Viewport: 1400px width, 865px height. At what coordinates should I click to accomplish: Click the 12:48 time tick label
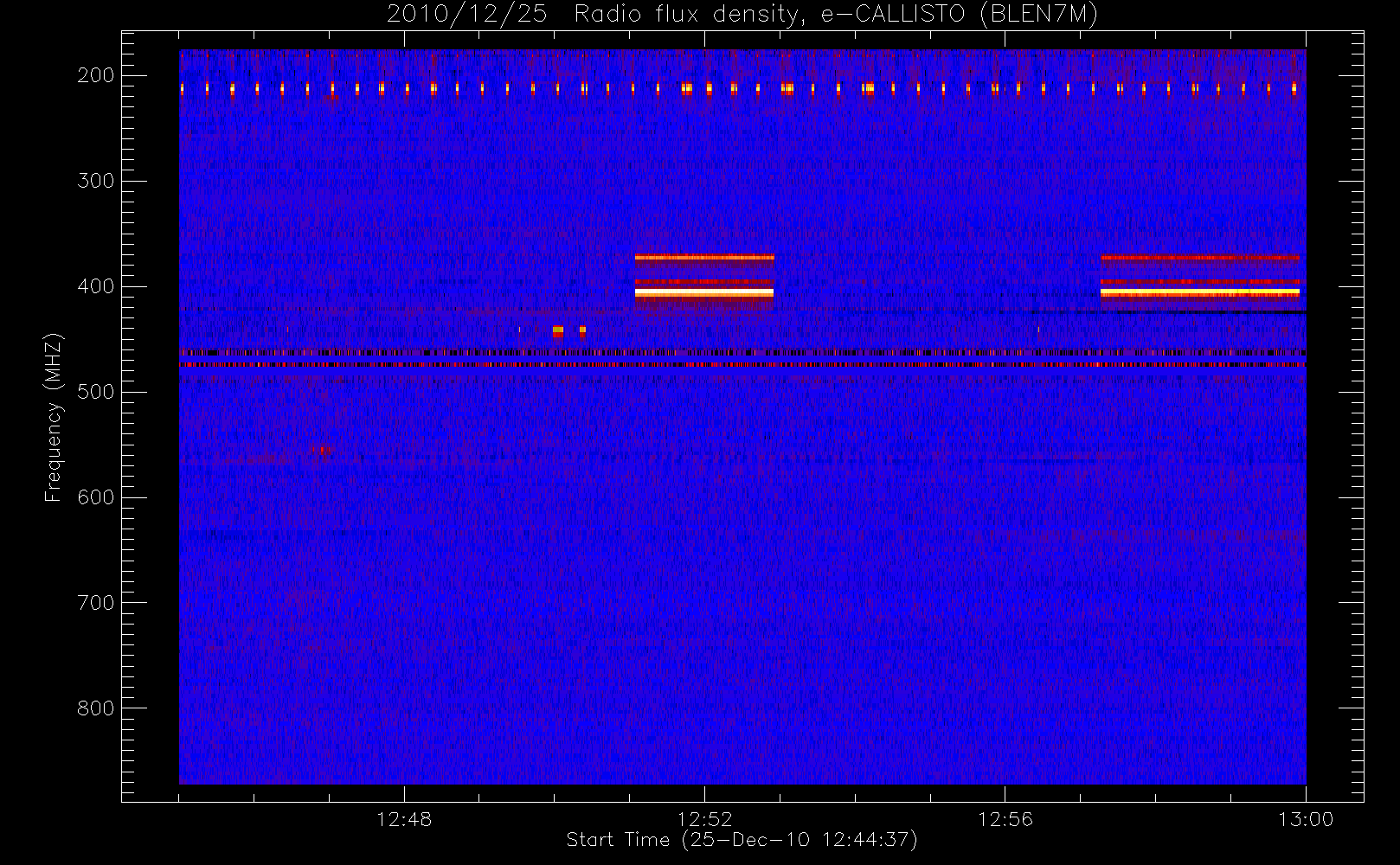(404, 819)
